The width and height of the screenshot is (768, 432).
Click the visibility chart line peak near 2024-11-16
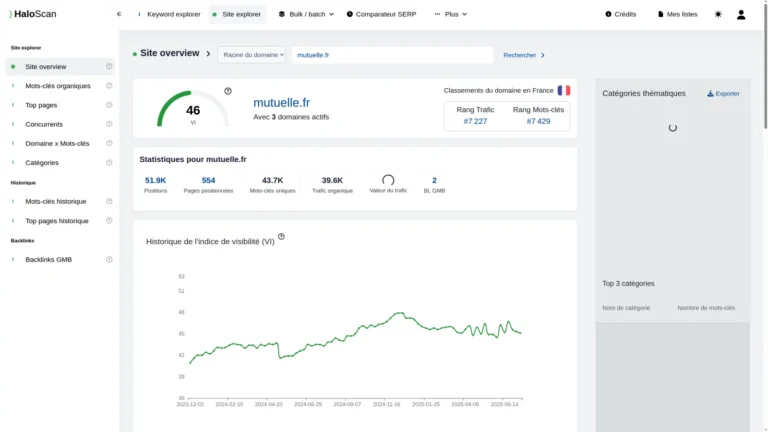pyautogui.click(x=401, y=312)
